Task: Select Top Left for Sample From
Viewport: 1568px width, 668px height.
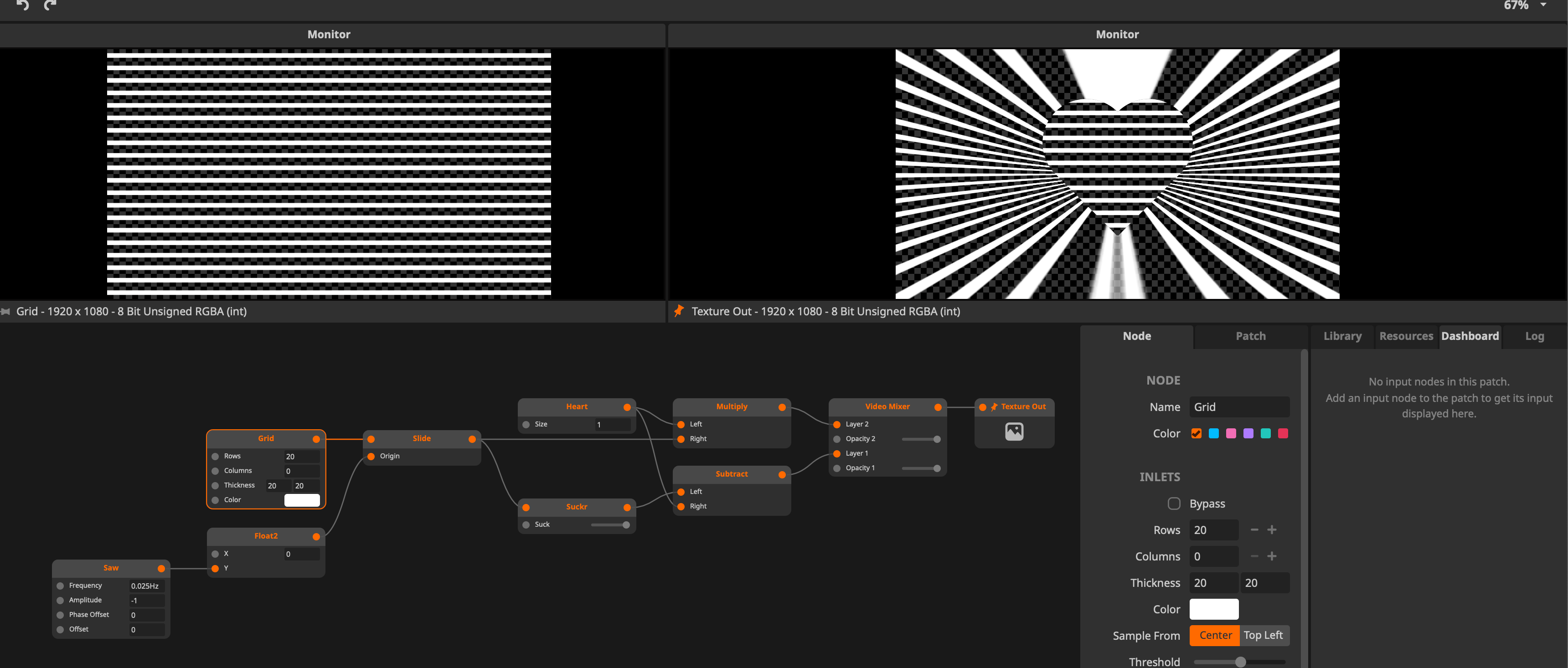Action: click(x=1263, y=635)
